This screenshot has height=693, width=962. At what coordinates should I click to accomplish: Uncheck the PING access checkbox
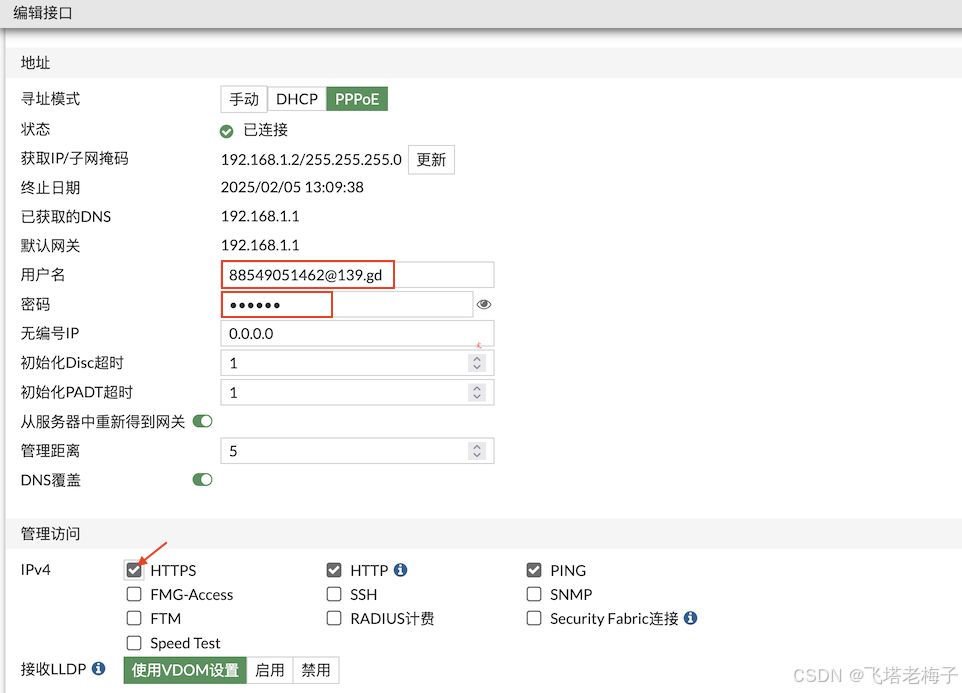click(x=534, y=570)
